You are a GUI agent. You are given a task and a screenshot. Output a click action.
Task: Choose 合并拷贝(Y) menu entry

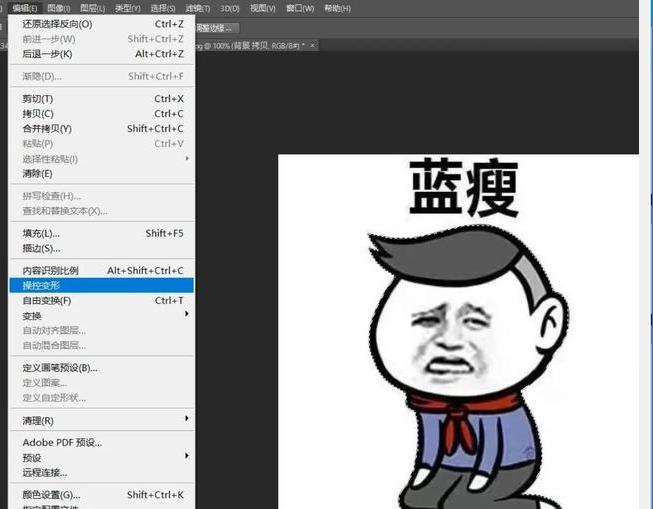coord(102,129)
